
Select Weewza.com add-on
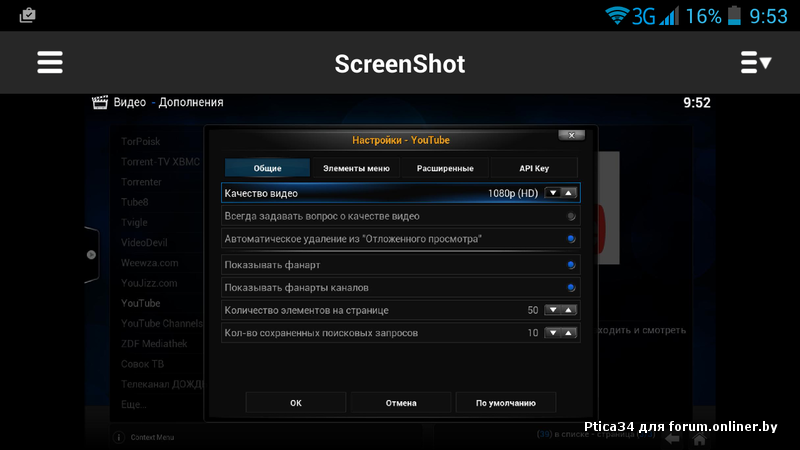149,263
